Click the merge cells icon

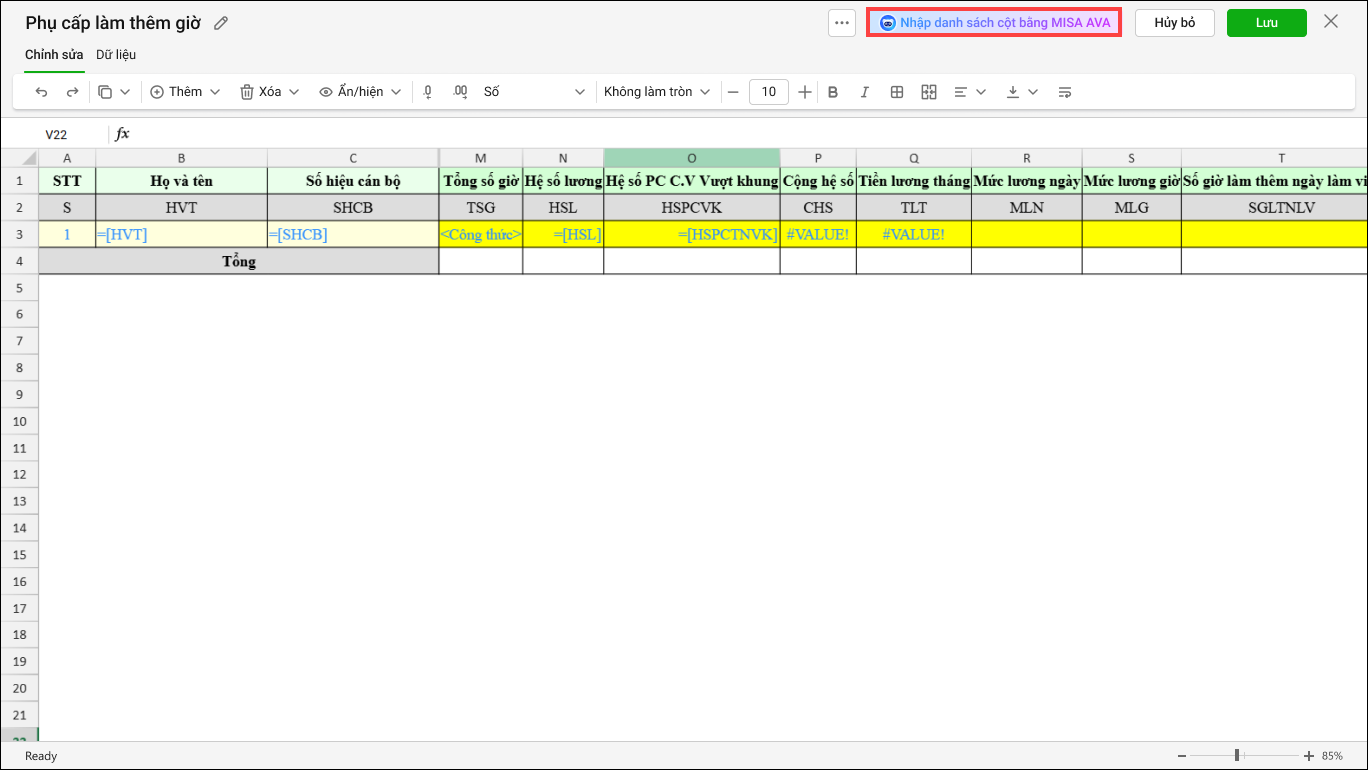929,92
